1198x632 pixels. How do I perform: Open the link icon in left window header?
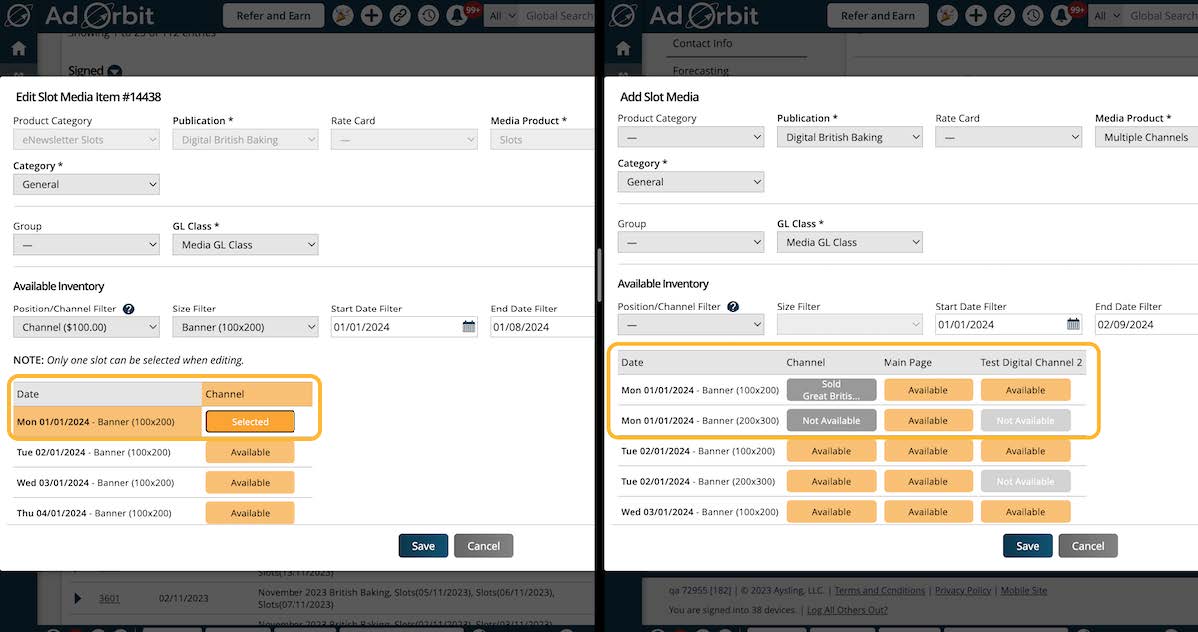coord(400,15)
